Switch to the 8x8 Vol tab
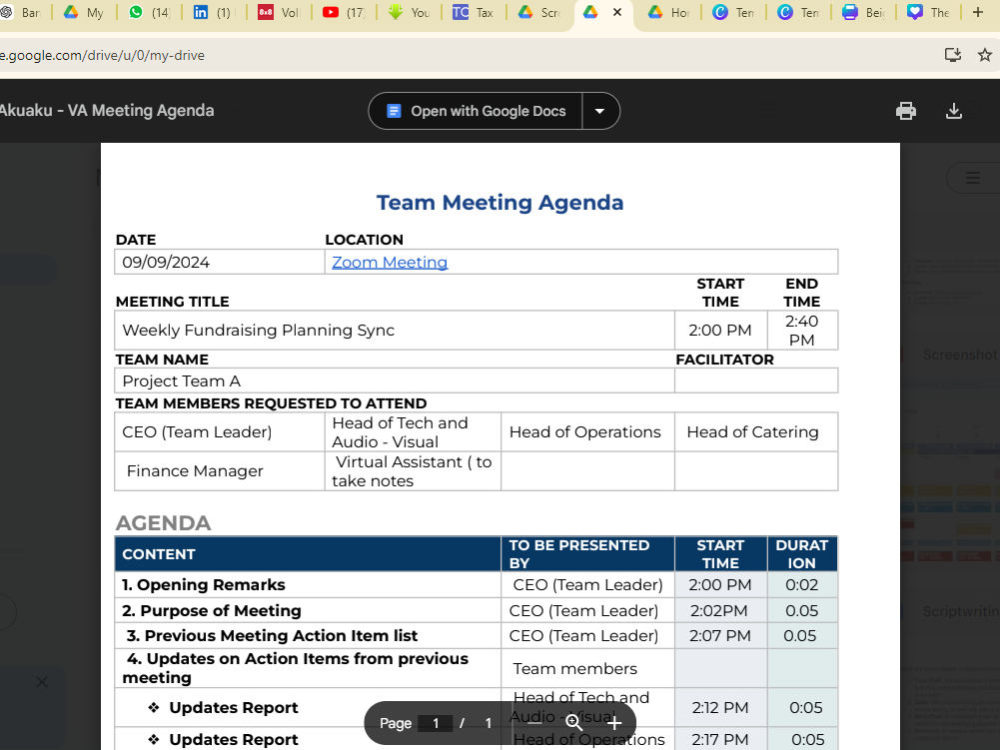1000x750 pixels. [278, 12]
